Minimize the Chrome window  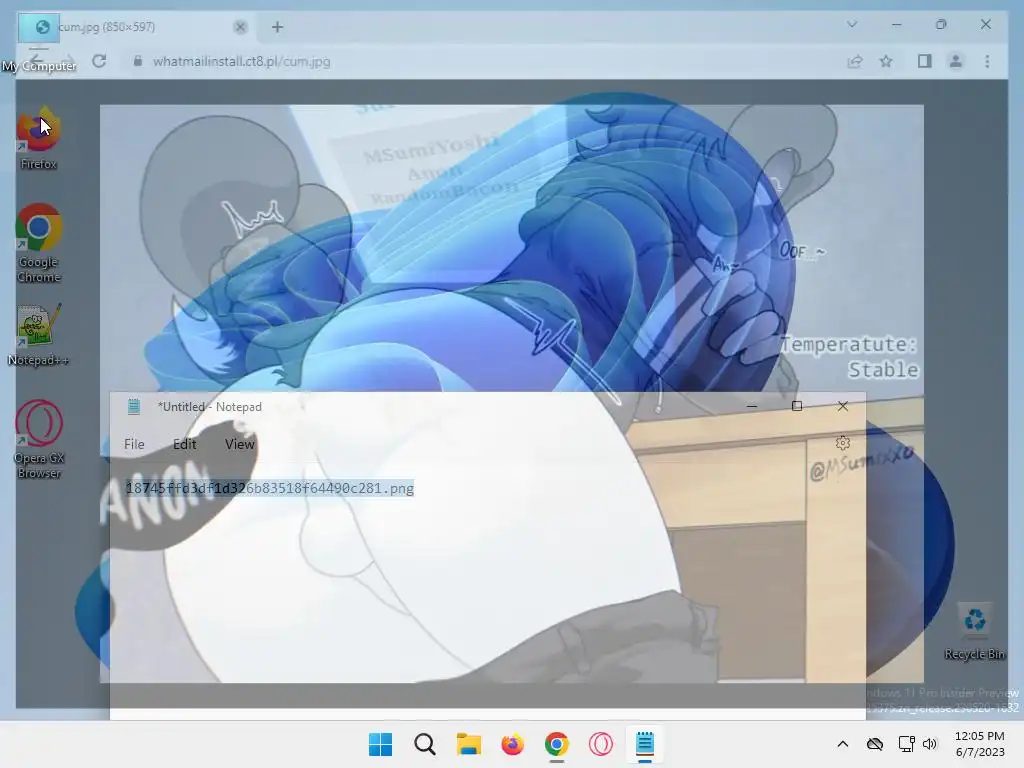point(896,25)
